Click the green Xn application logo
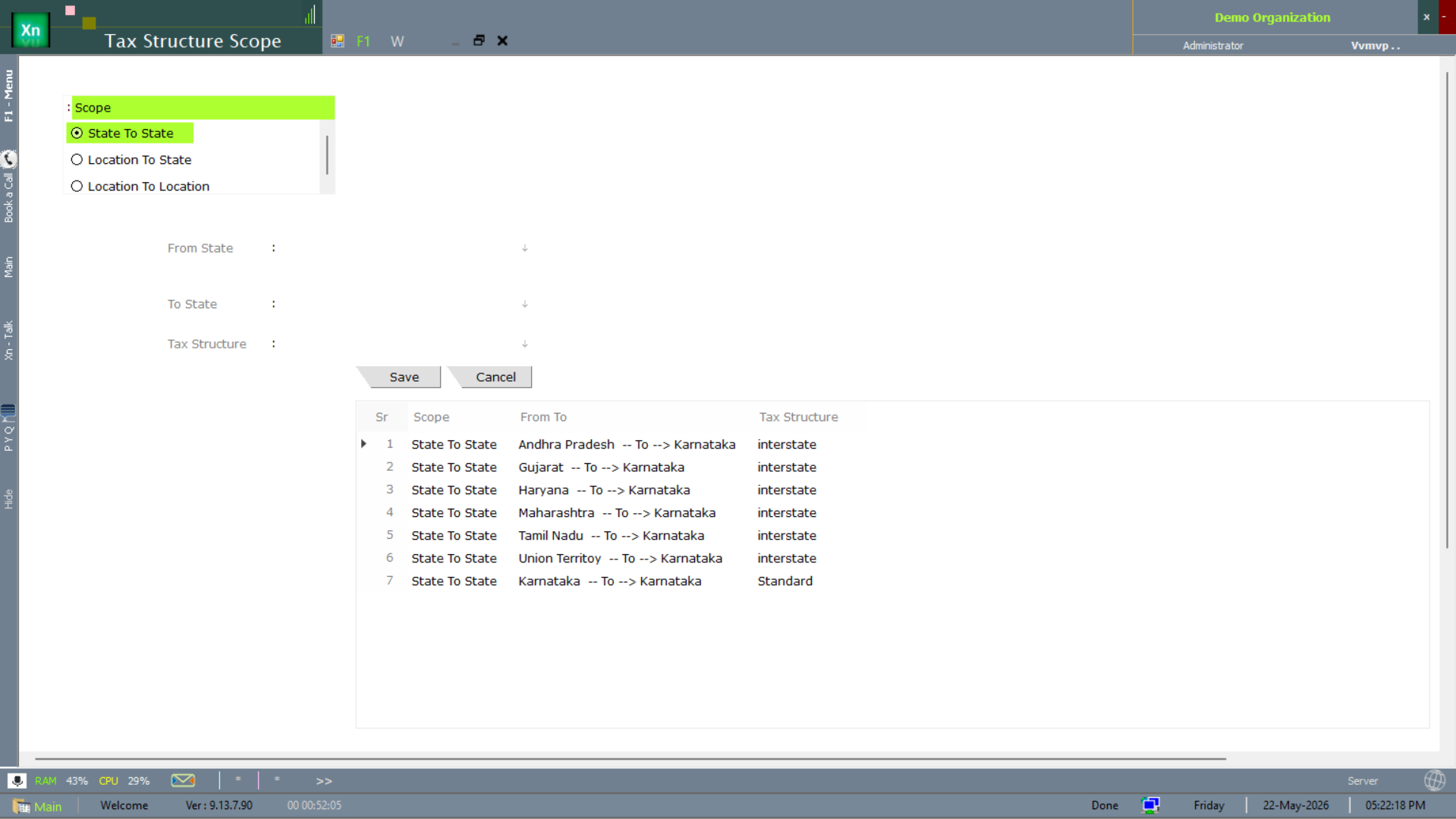This screenshot has height=819, width=1456. pyautogui.click(x=30, y=30)
